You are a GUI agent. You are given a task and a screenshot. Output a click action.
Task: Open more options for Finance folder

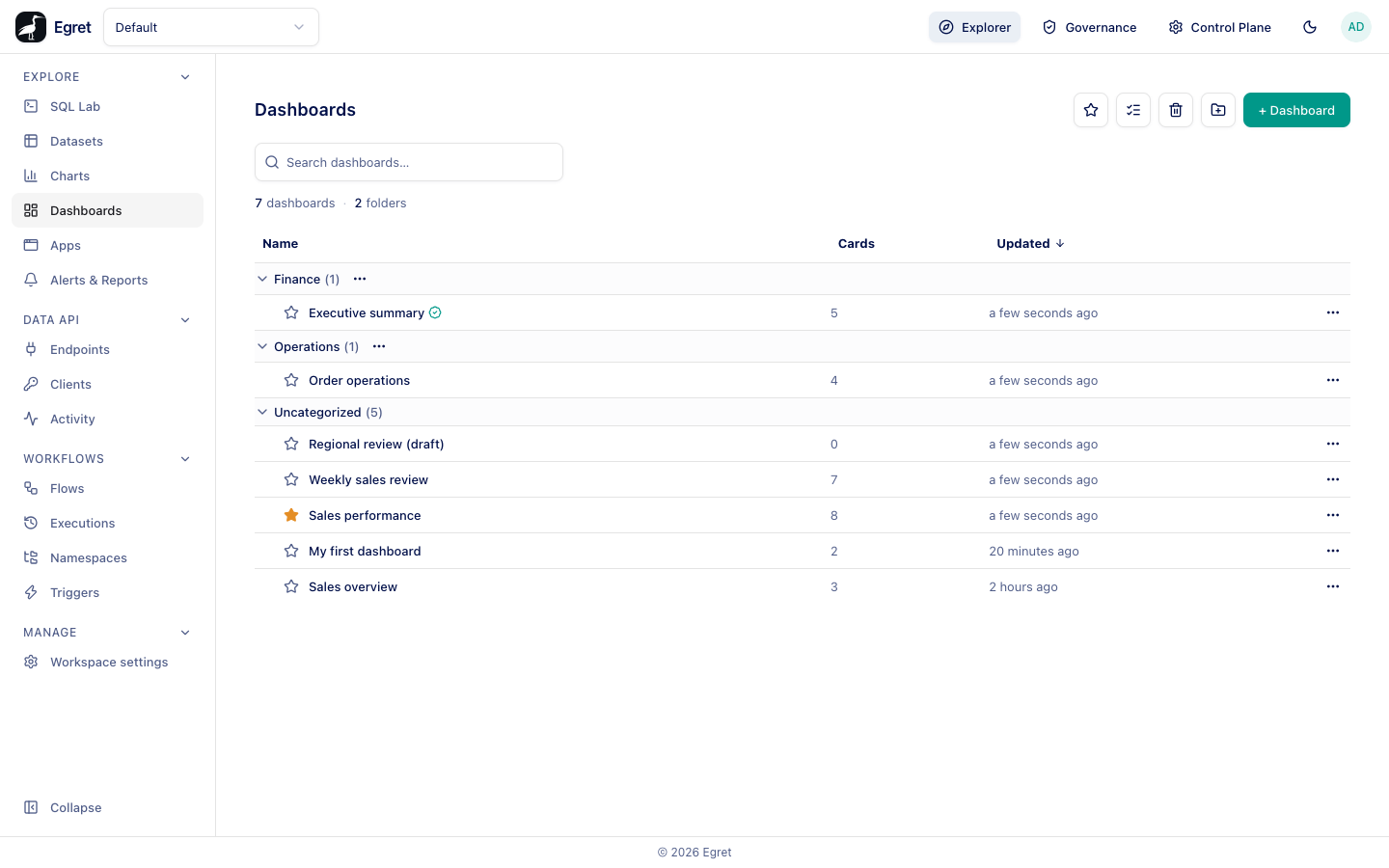360,279
